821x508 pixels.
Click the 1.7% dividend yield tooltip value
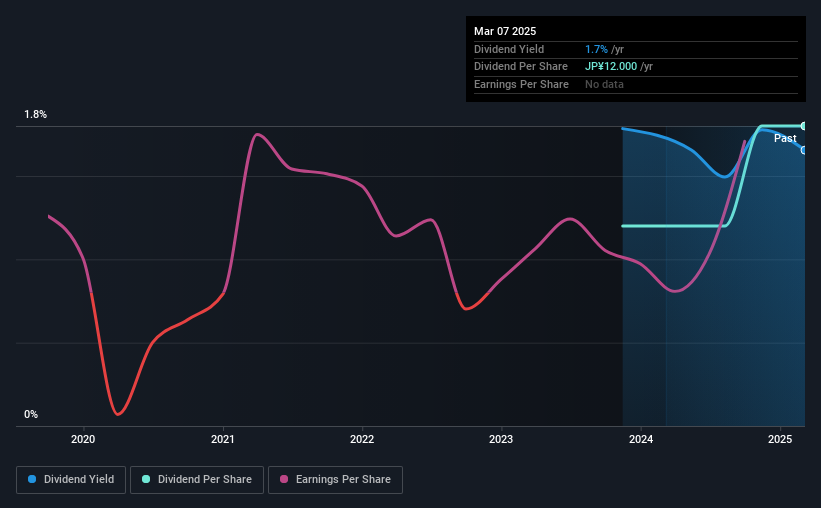596,49
